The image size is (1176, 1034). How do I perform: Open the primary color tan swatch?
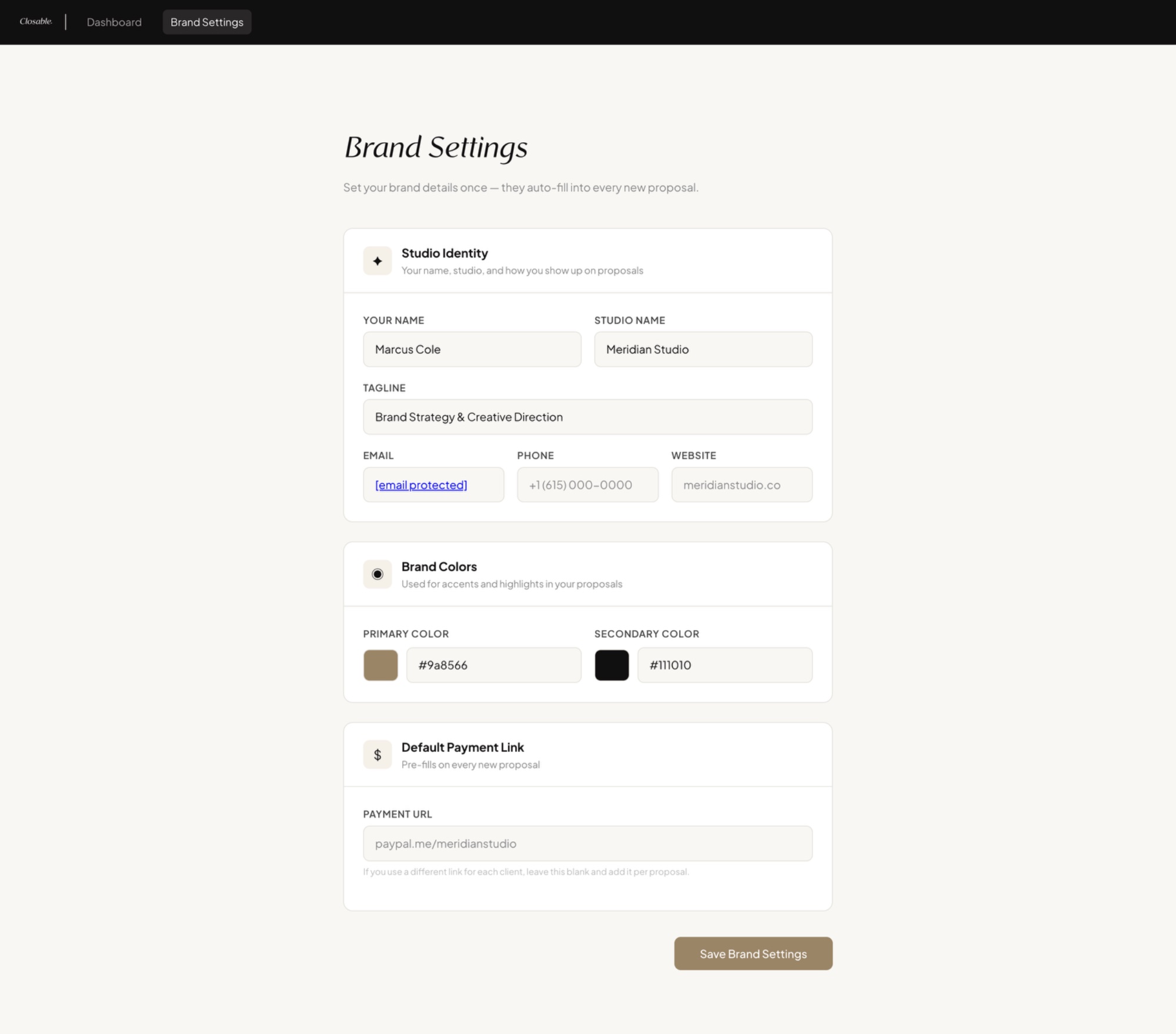point(380,665)
